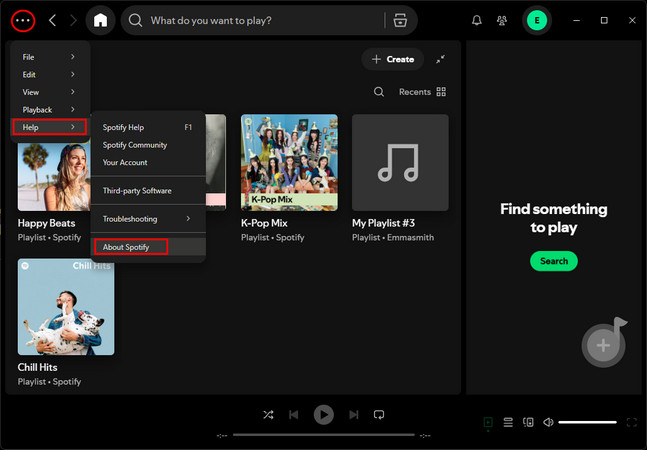This screenshot has height=450, width=647.
Task: Choose Your Account in Help menu
Action: pos(148,163)
